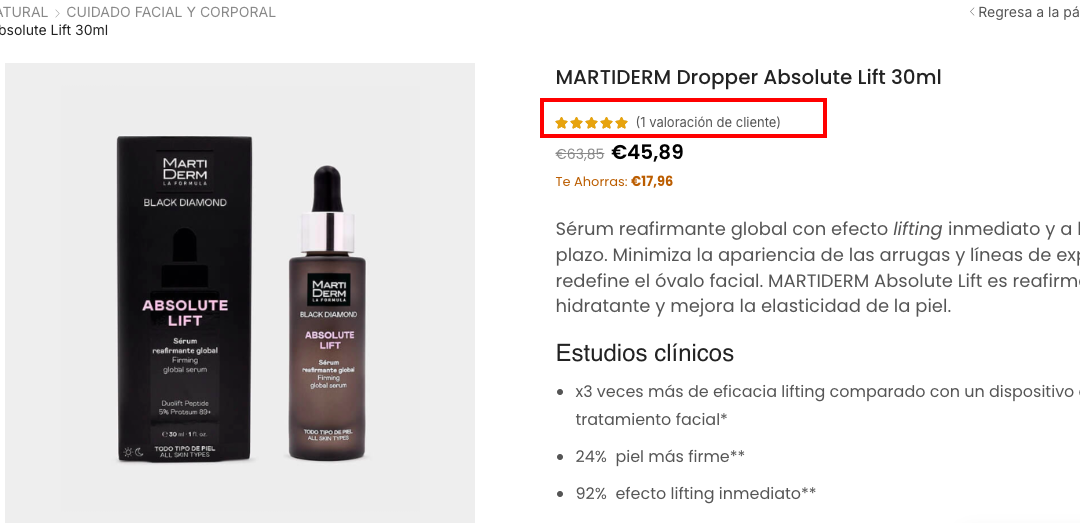Click the sun icon on the black box
This screenshot has height=523, width=1080.
[x=127, y=452]
